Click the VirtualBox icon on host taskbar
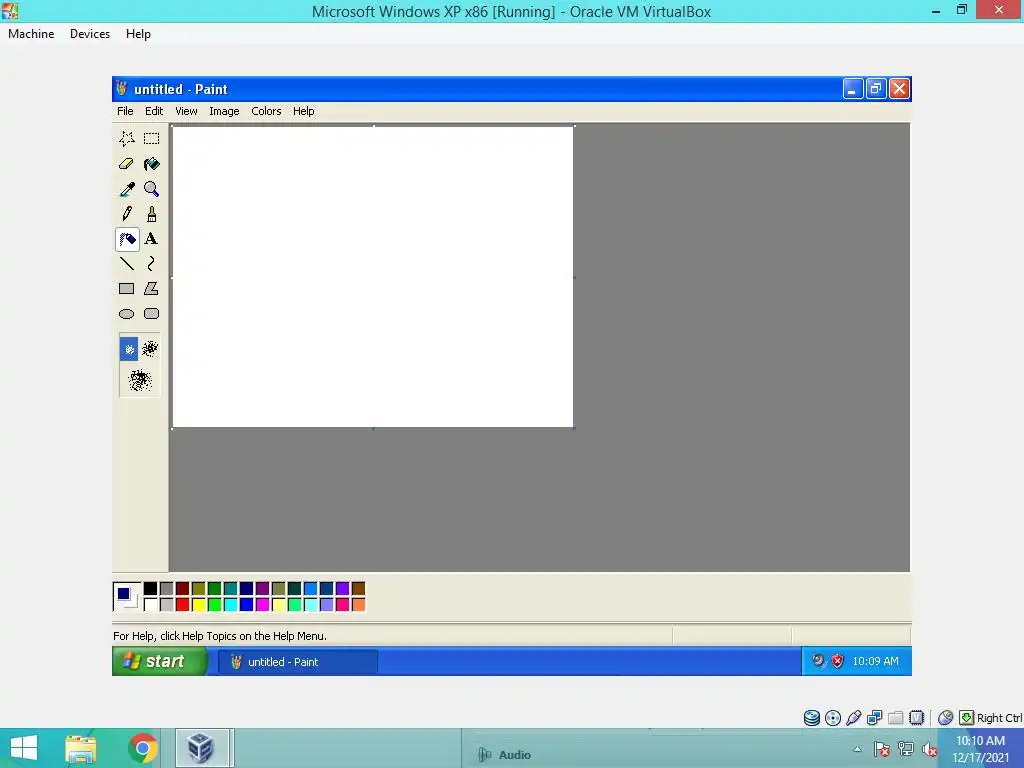This screenshot has height=768, width=1024. point(201,748)
